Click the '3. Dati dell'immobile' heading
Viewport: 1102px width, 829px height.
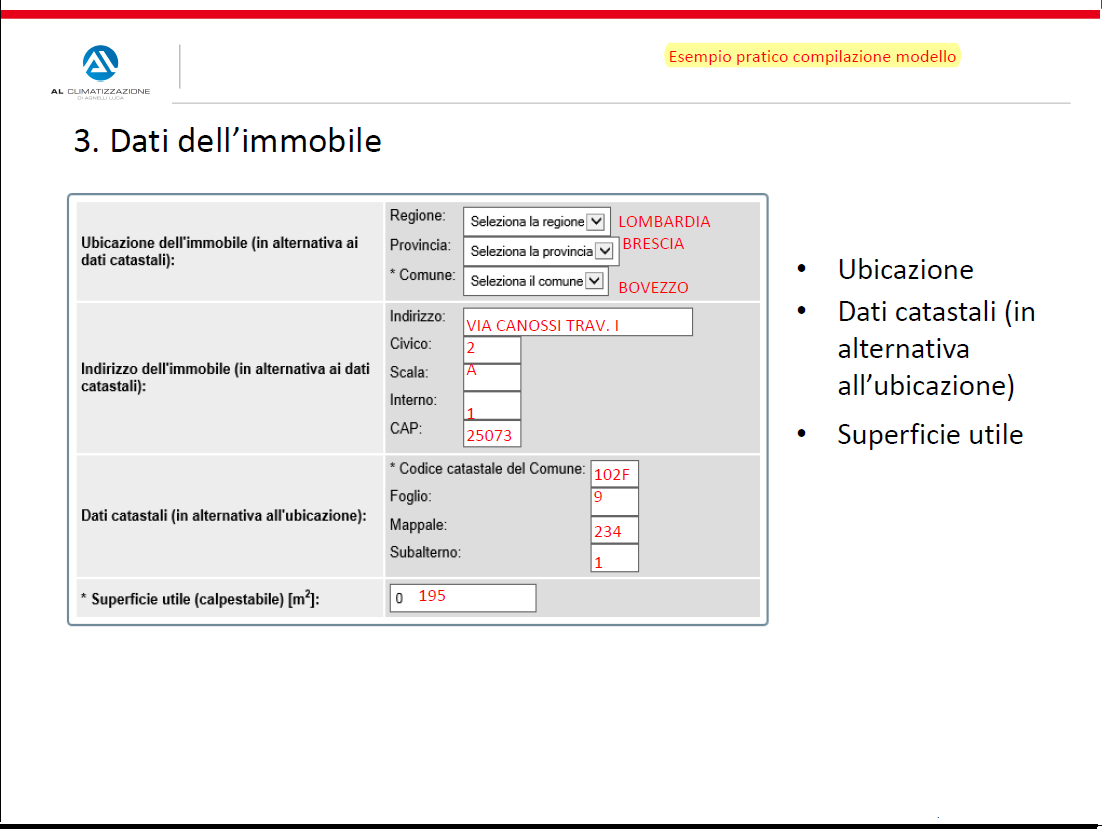point(227,141)
